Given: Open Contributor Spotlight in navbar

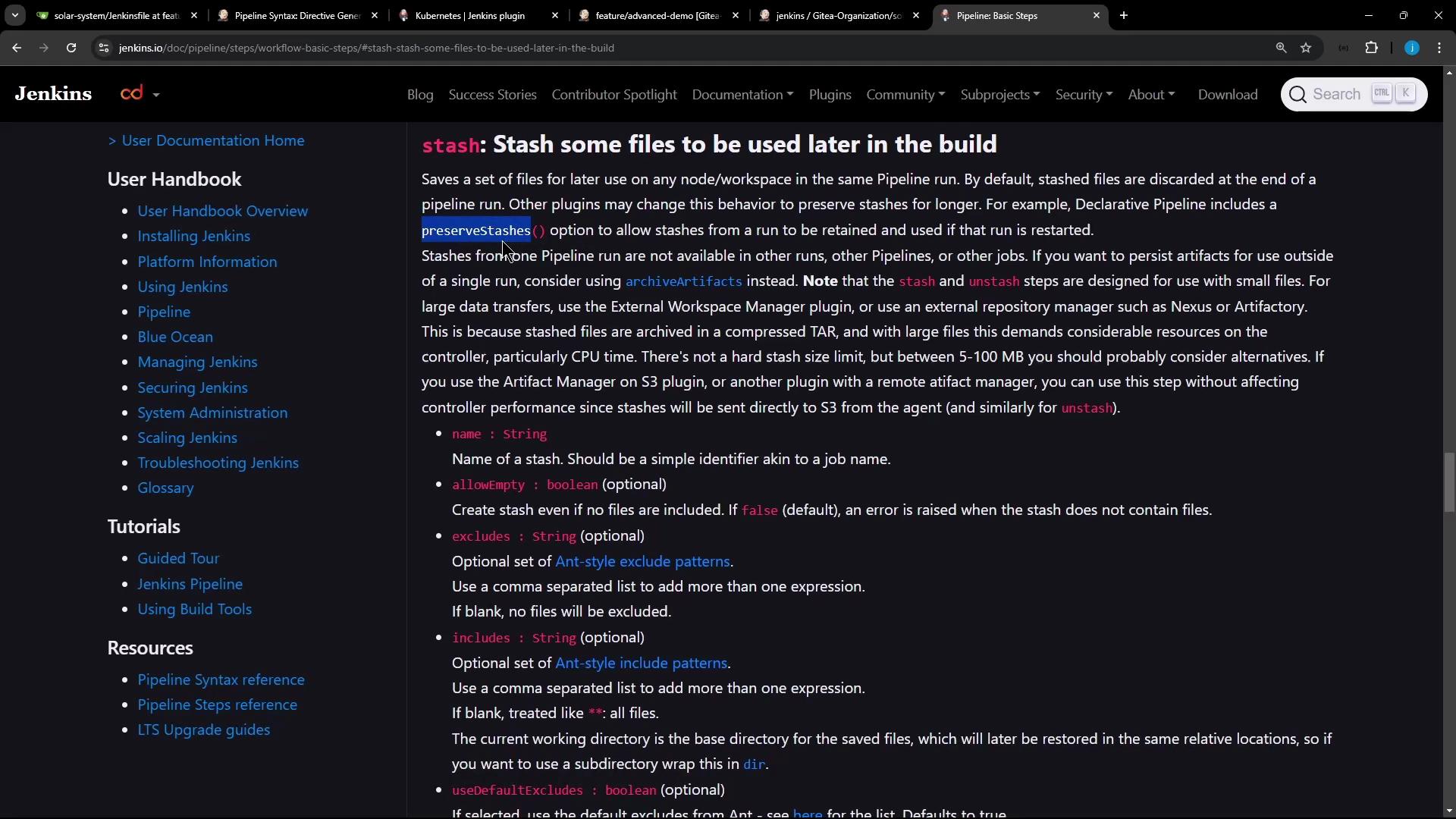Looking at the screenshot, I should coord(614,95).
